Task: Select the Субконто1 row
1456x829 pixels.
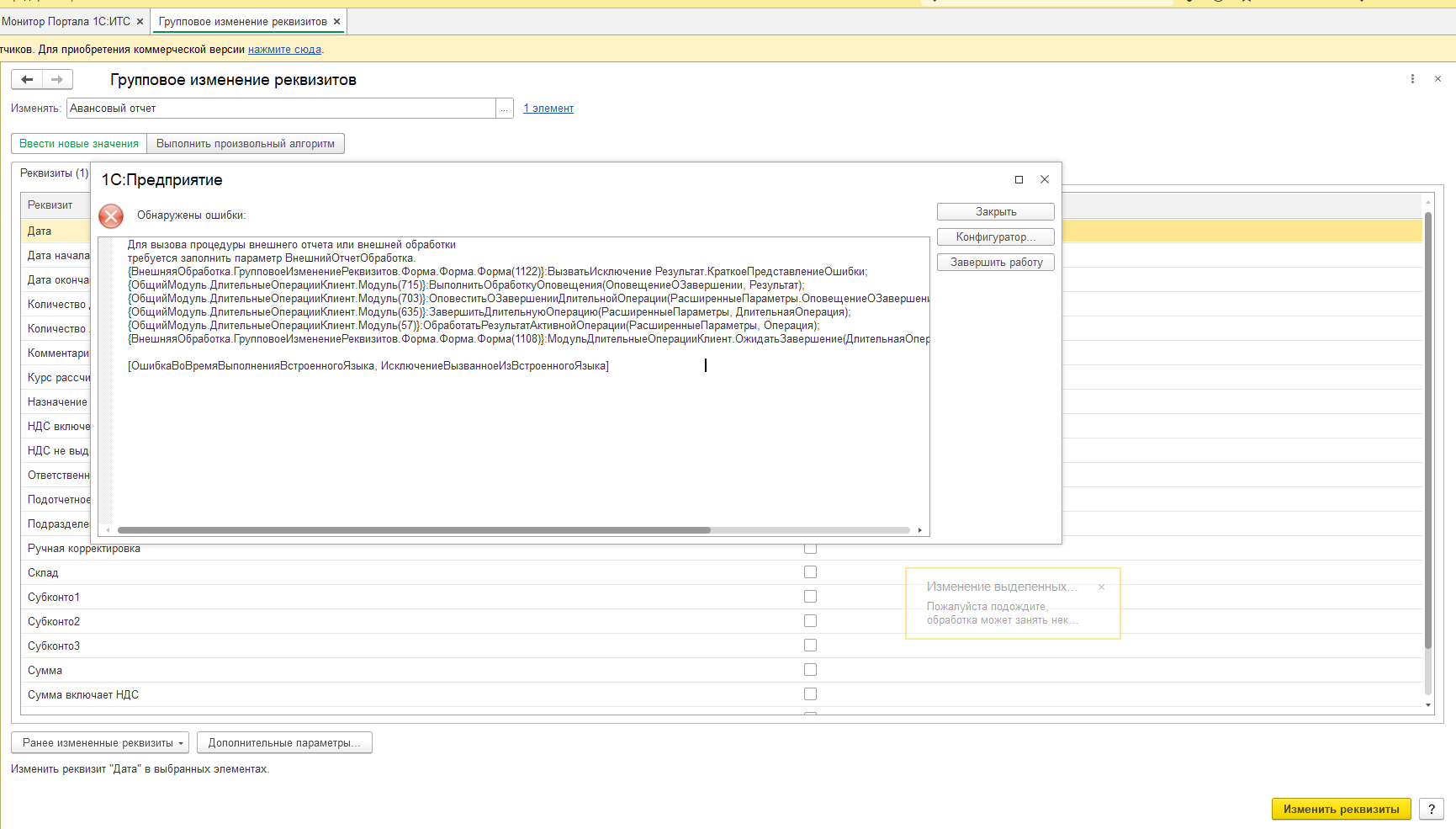Action: 721,598
